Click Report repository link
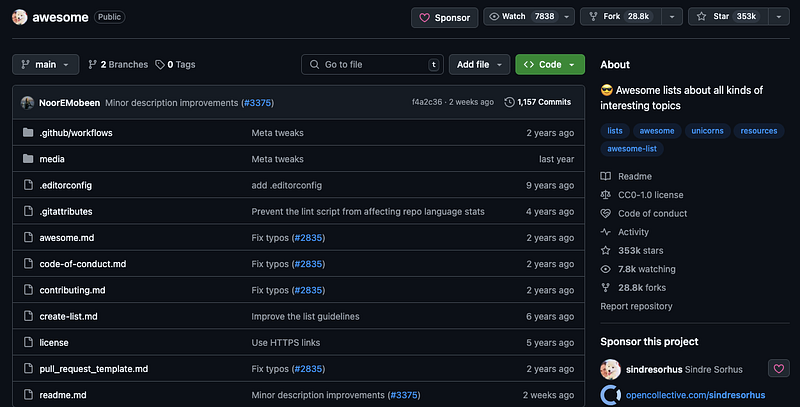This screenshot has width=800, height=407. [x=636, y=306]
